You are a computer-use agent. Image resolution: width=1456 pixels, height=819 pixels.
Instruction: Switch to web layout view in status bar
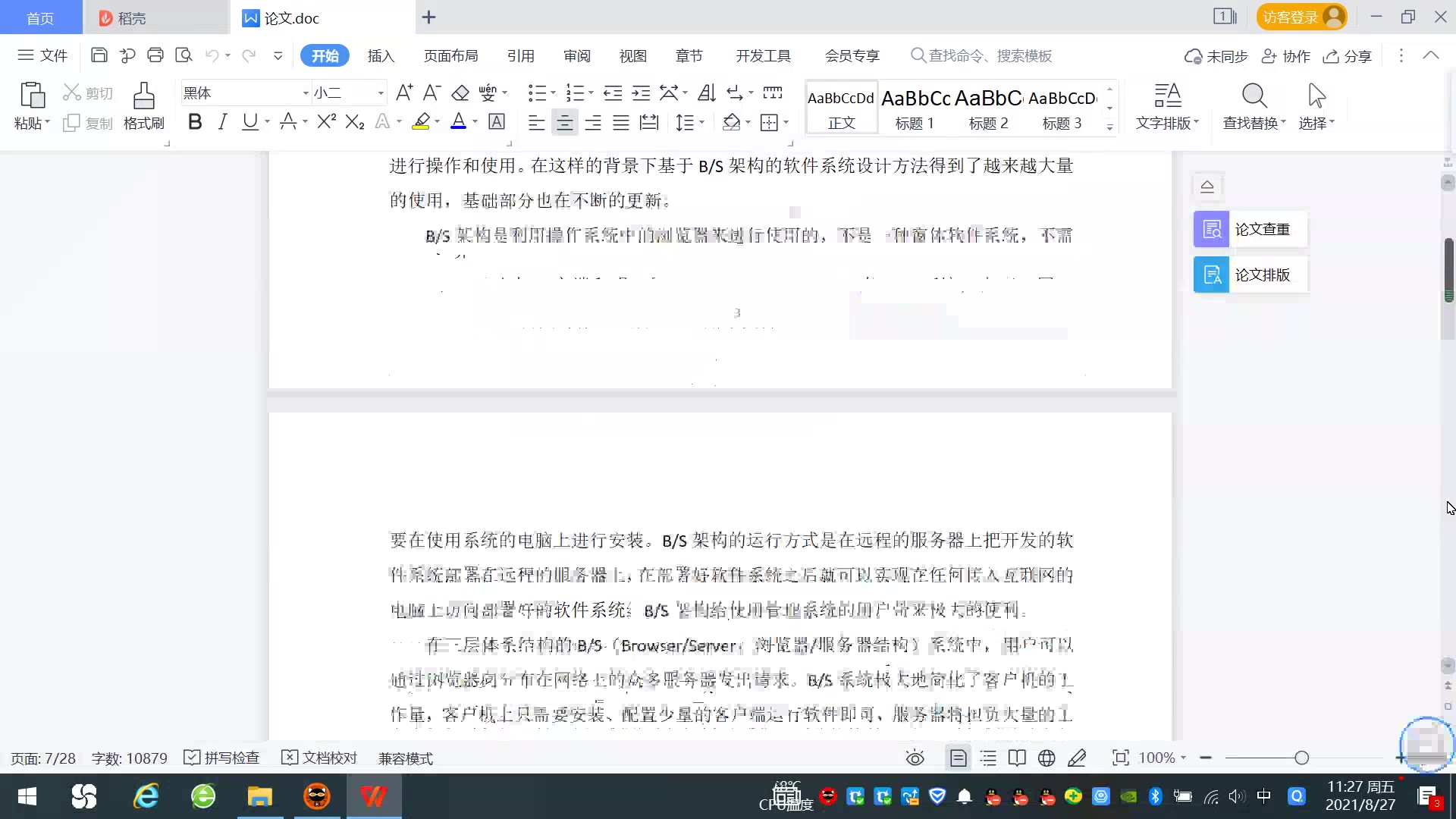1046,758
